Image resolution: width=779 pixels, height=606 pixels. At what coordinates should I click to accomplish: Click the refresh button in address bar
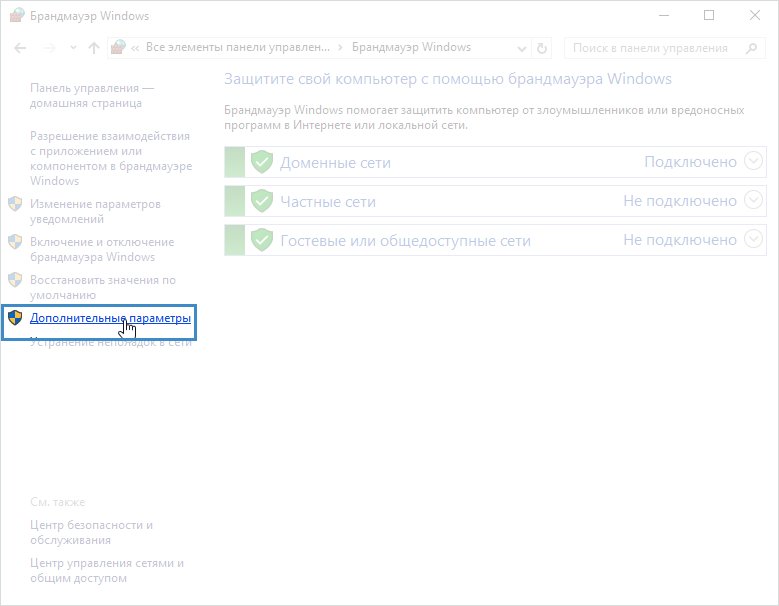click(x=542, y=48)
